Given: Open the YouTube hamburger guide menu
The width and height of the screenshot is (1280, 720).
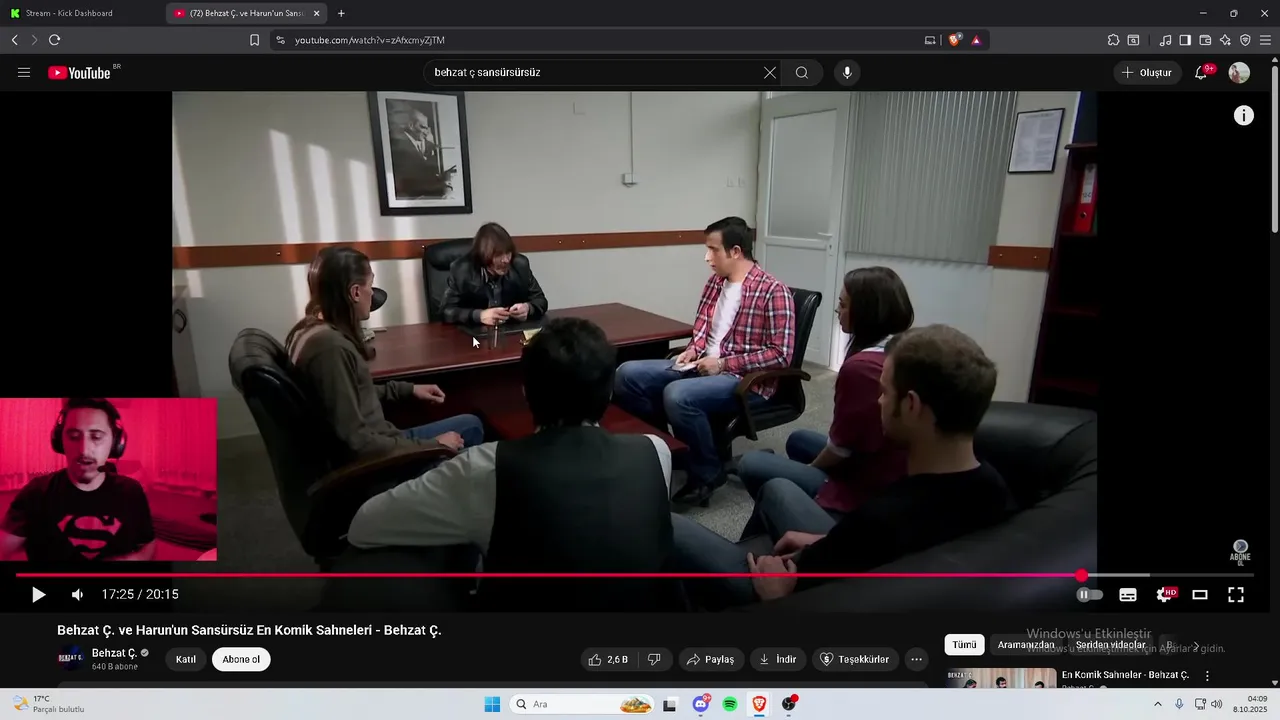Looking at the screenshot, I should pos(24,73).
